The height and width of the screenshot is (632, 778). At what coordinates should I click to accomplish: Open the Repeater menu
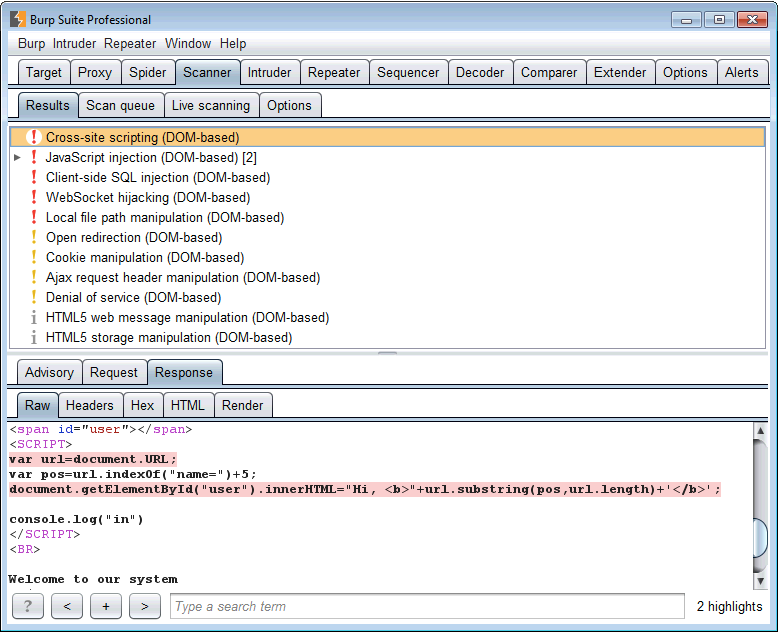click(130, 44)
